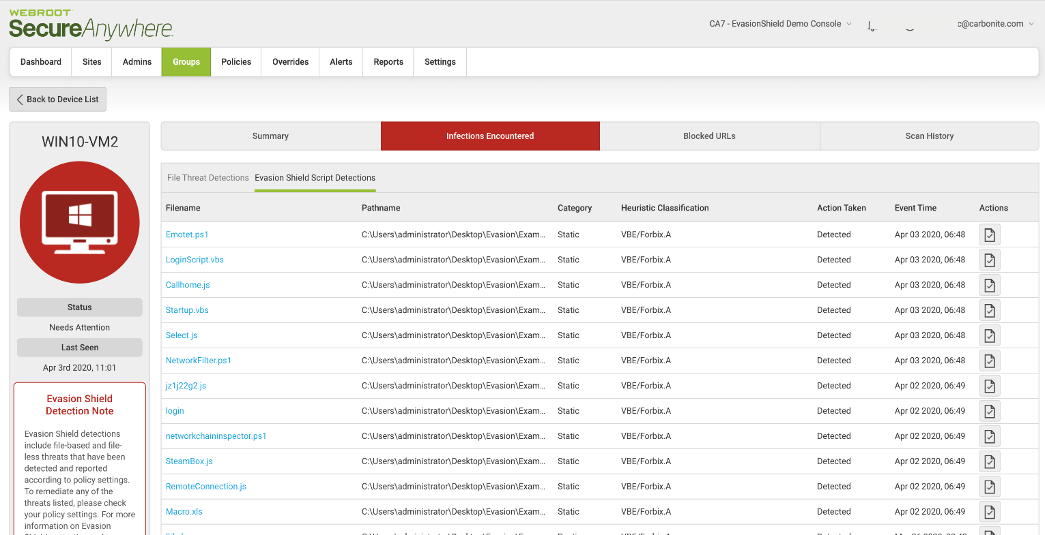Image resolution: width=1045 pixels, height=535 pixels.
Task: Click action icon for Macro.xls row
Action: pyautogui.click(x=990, y=512)
